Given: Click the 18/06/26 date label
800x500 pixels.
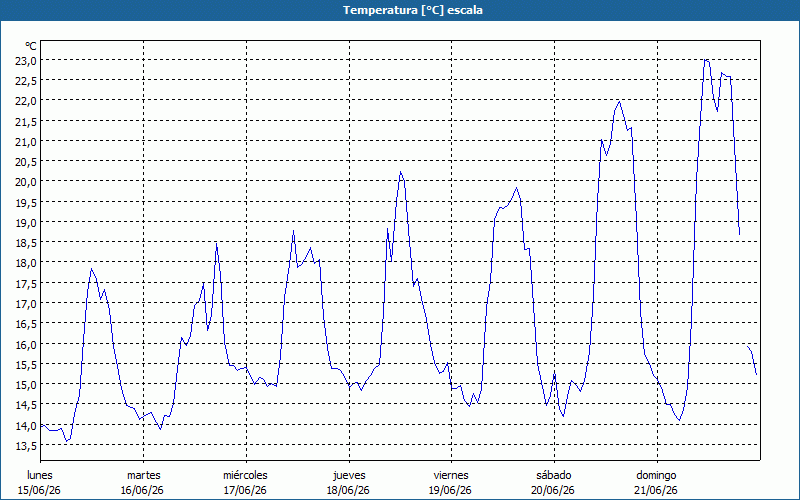Looking at the screenshot, I should coord(348,490).
